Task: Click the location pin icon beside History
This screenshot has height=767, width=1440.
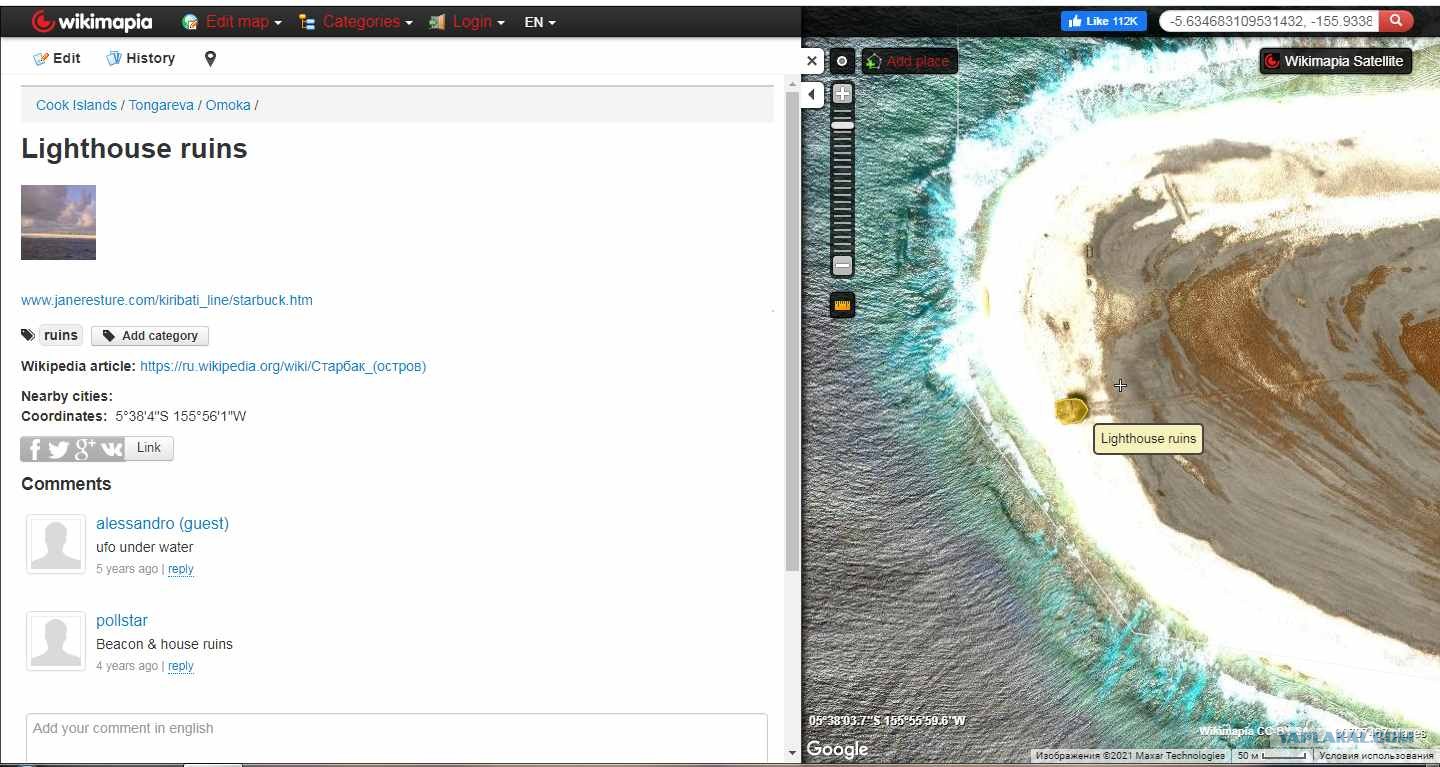Action: coord(210,59)
